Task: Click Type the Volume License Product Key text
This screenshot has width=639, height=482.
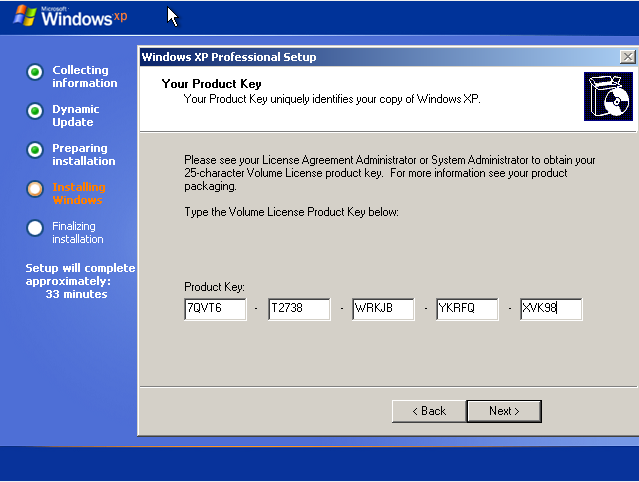Action: 291,212
